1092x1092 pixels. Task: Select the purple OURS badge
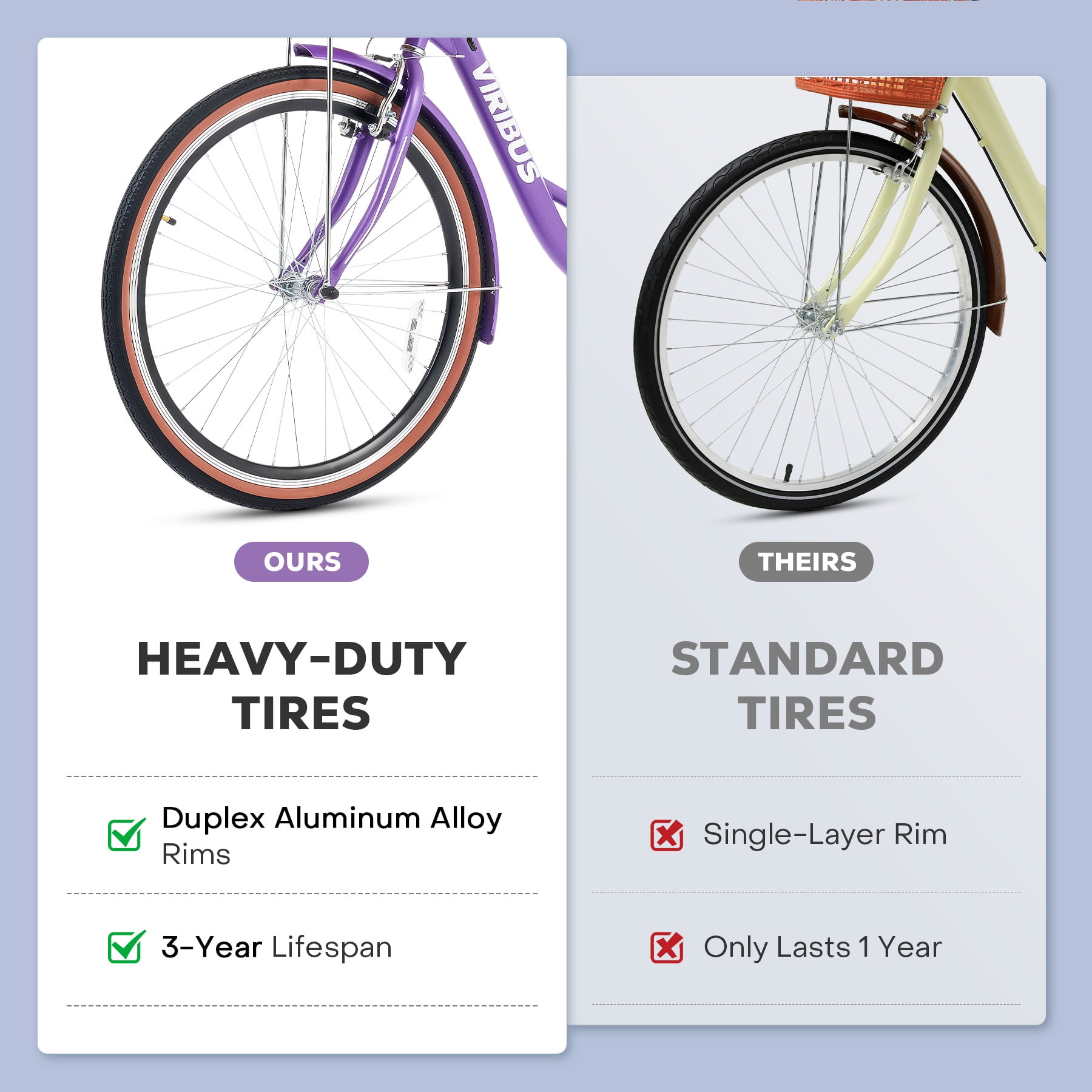tap(302, 562)
